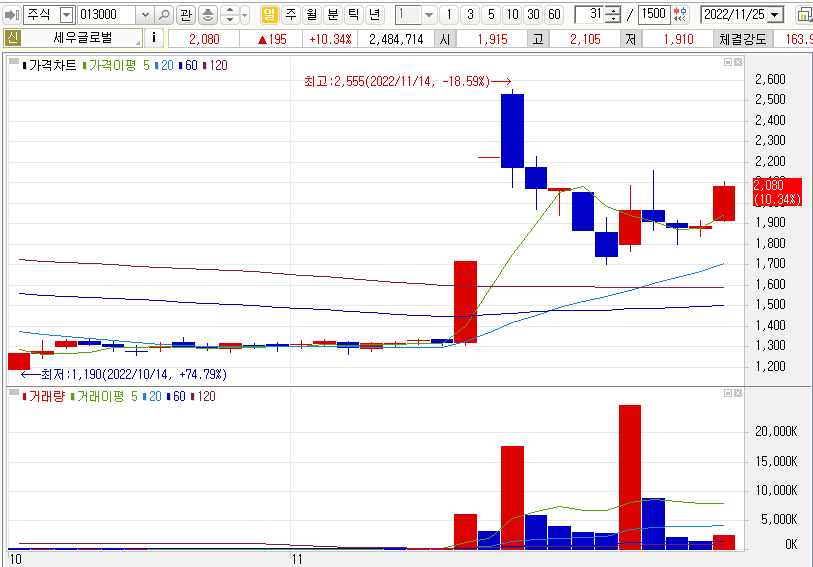Click the high price 2,105 value
The image size is (813, 567).
585,39
